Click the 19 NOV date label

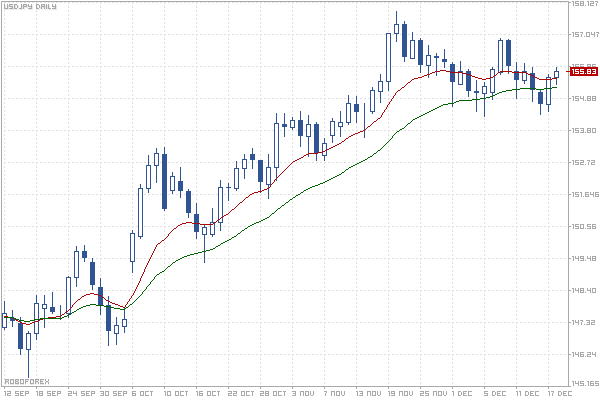(x=400, y=394)
